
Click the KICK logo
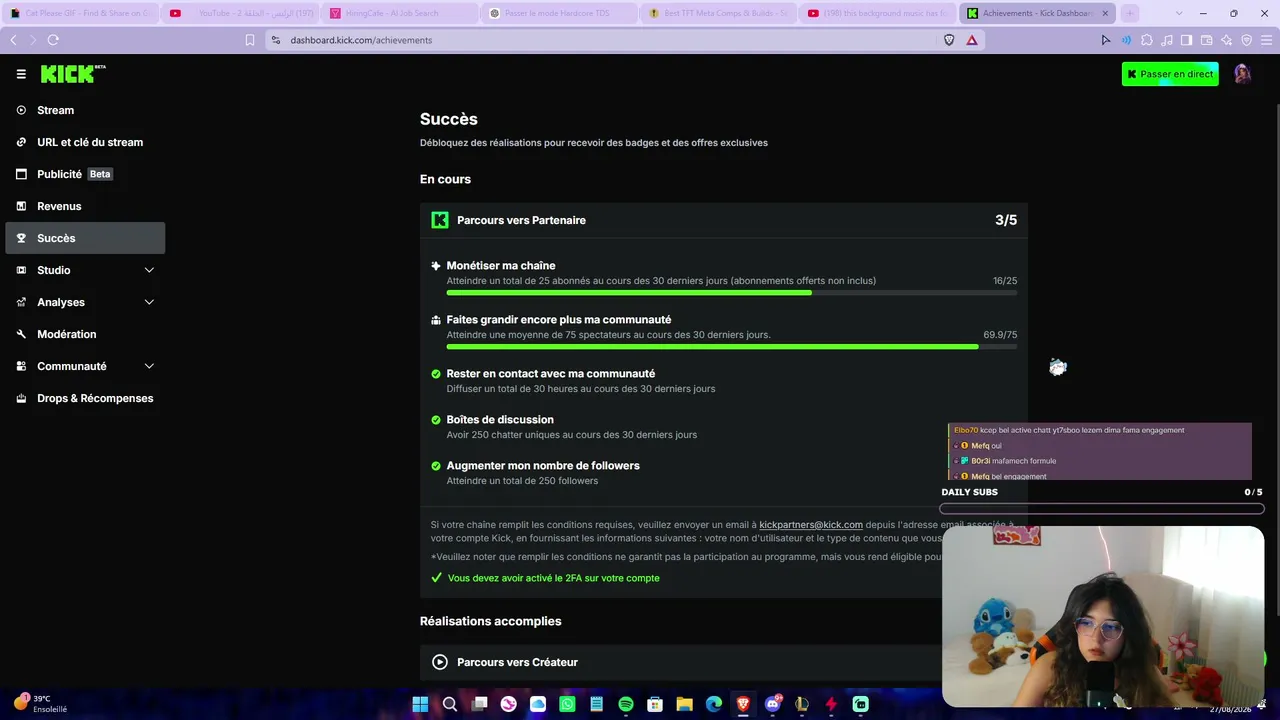[71, 74]
